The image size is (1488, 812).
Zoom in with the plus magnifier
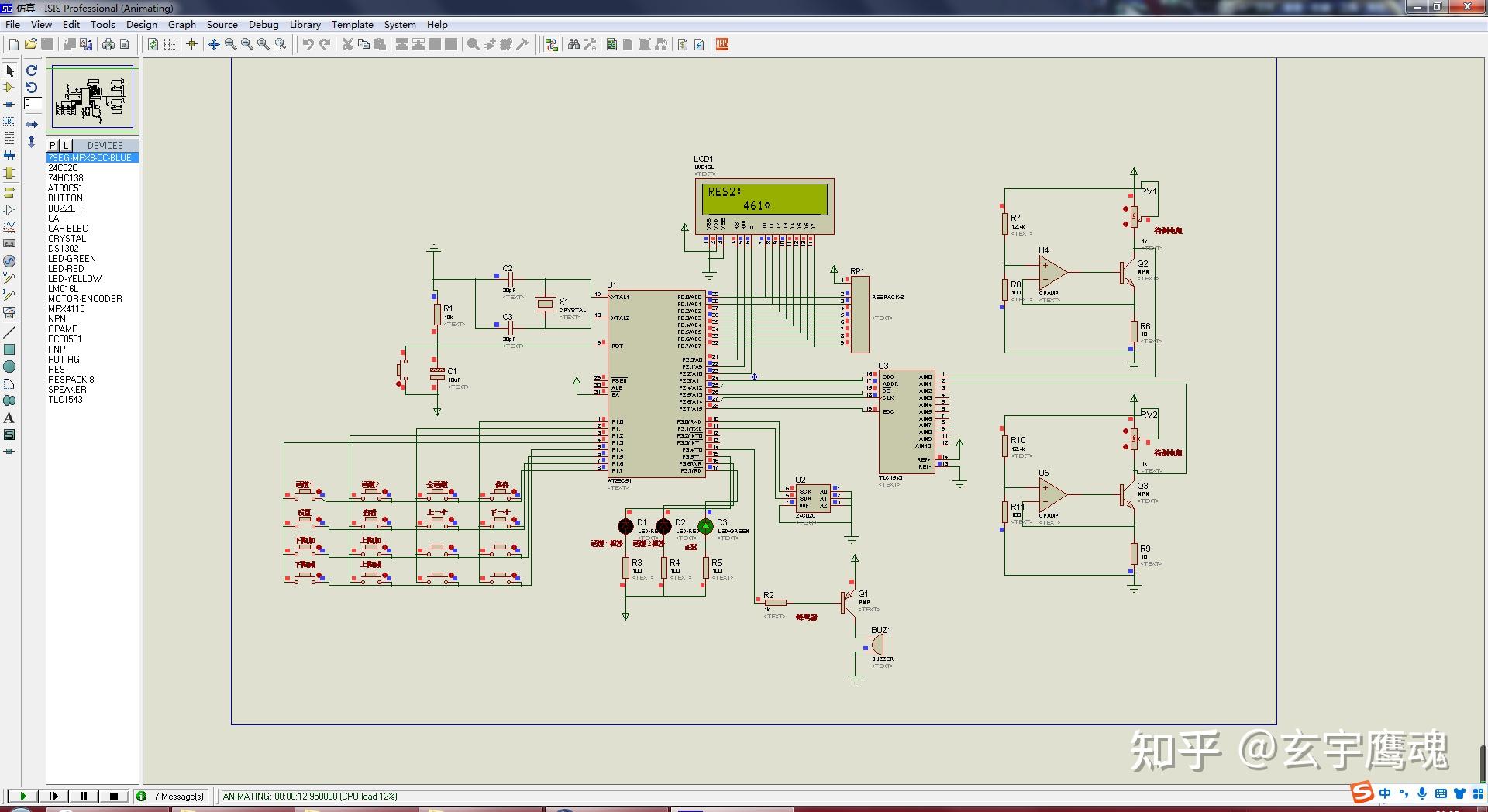230,44
